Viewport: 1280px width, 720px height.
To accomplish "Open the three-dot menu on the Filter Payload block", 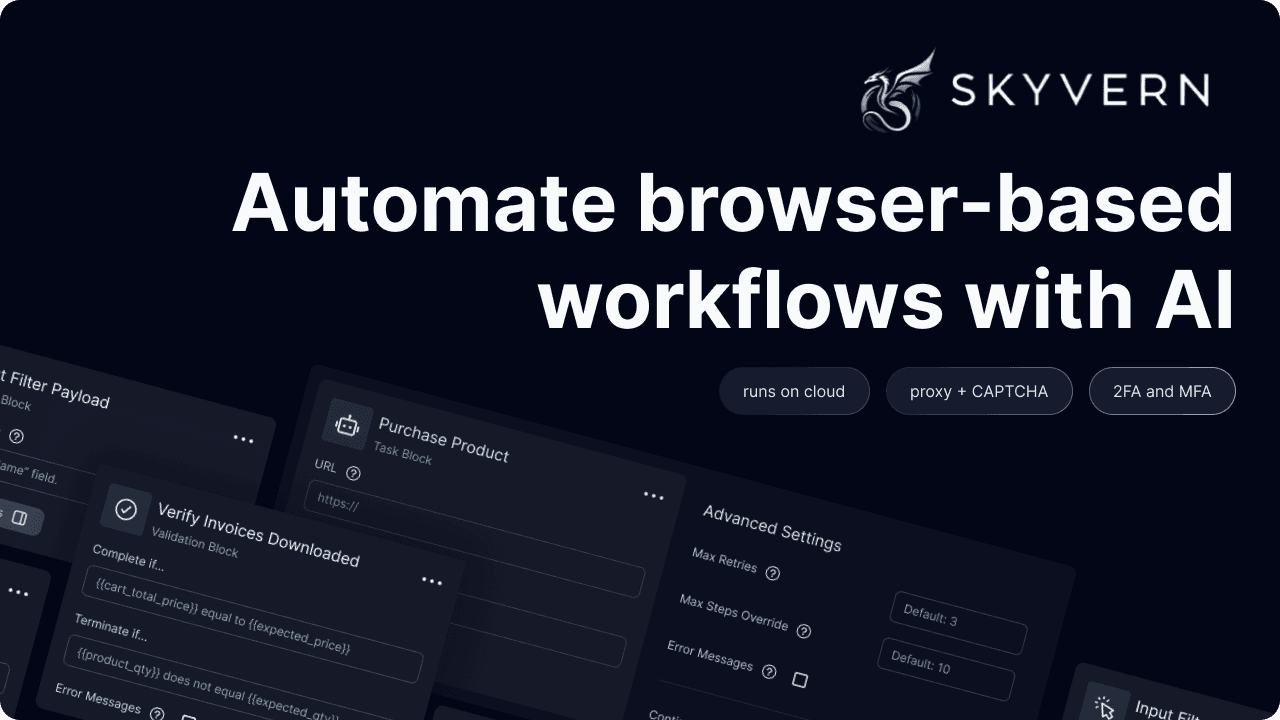I will 243,438.
